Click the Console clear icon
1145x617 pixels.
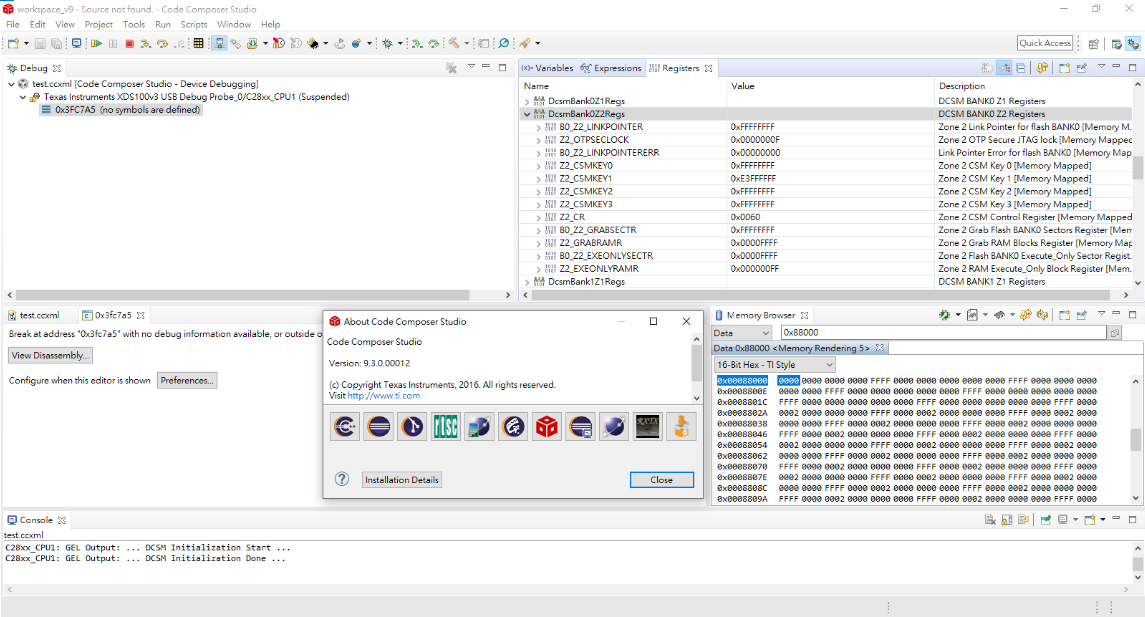(x=989, y=520)
